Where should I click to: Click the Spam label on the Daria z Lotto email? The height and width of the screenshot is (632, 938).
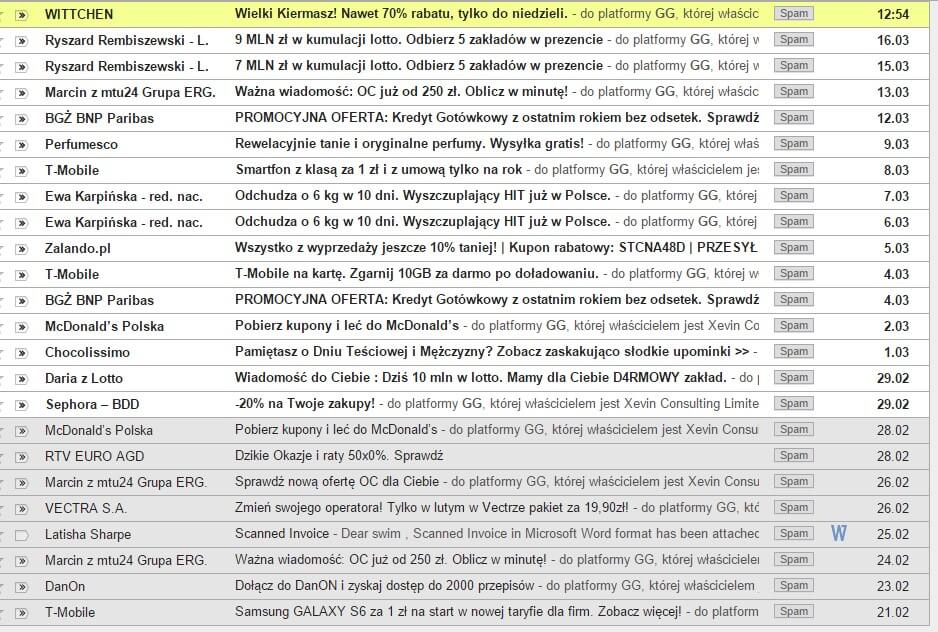pos(794,377)
